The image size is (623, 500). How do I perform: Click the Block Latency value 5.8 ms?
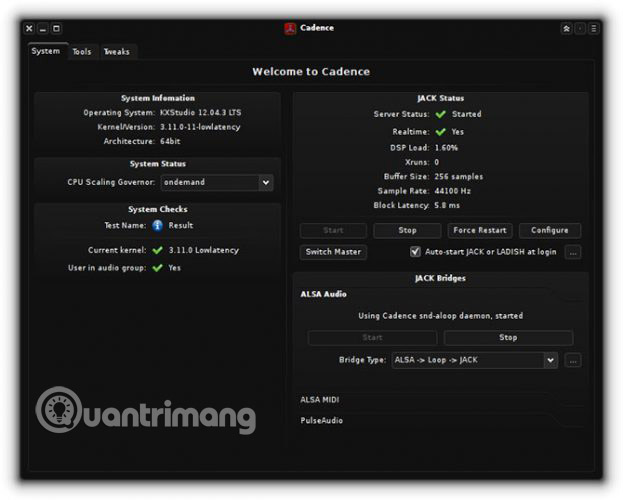447,205
